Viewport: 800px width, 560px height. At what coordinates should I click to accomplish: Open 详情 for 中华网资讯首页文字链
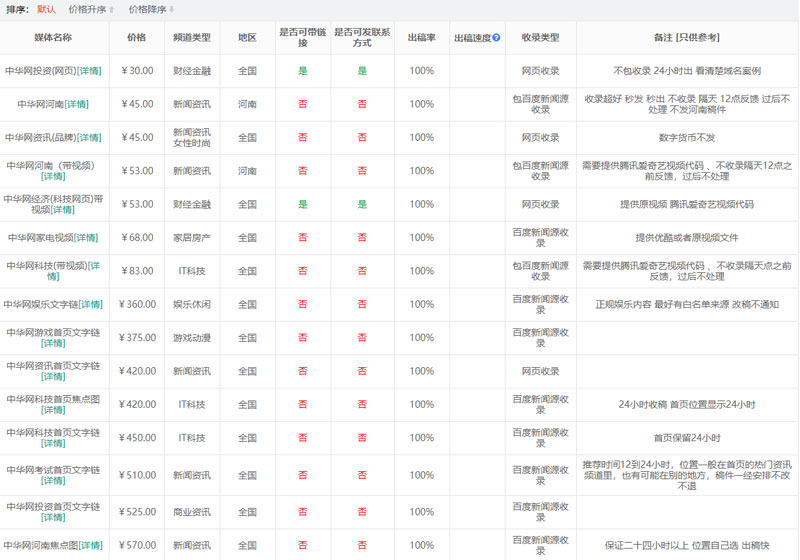coord(53,377)
